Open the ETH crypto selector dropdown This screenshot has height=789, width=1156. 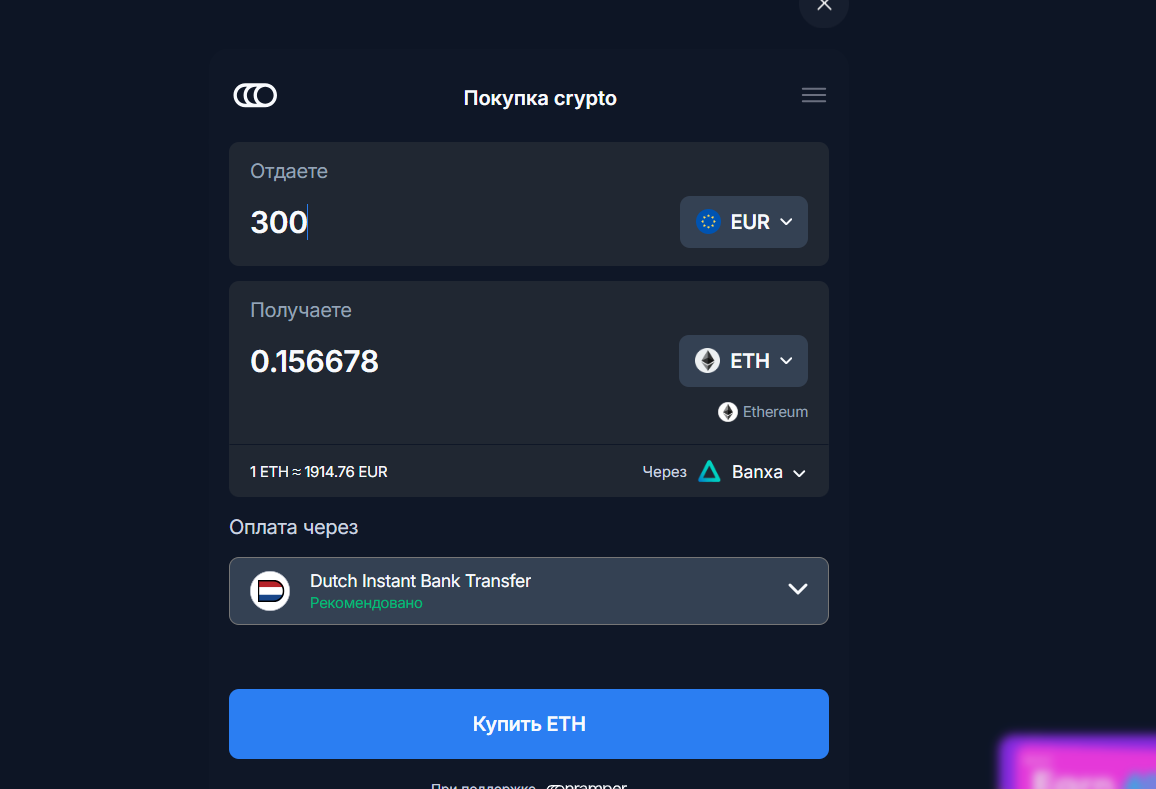coord(743,361)
